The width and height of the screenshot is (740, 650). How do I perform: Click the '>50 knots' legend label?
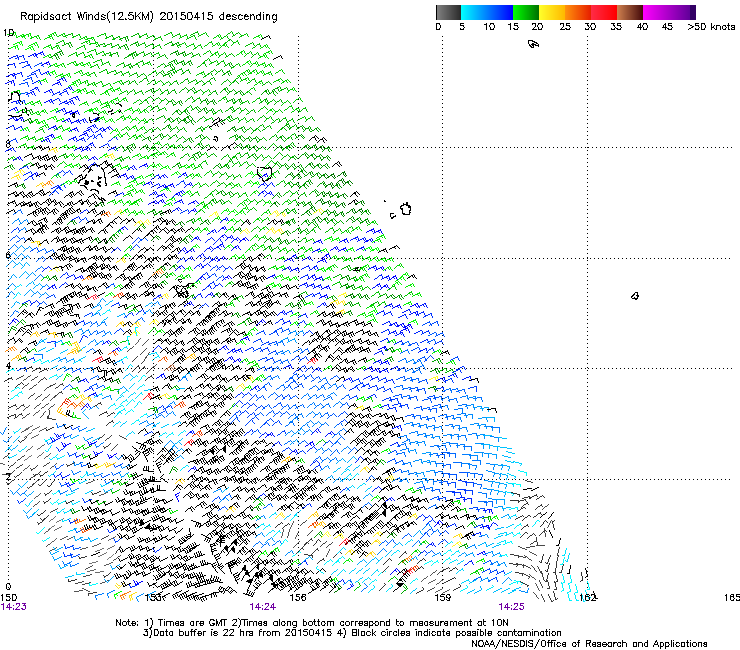click(711, 27)
